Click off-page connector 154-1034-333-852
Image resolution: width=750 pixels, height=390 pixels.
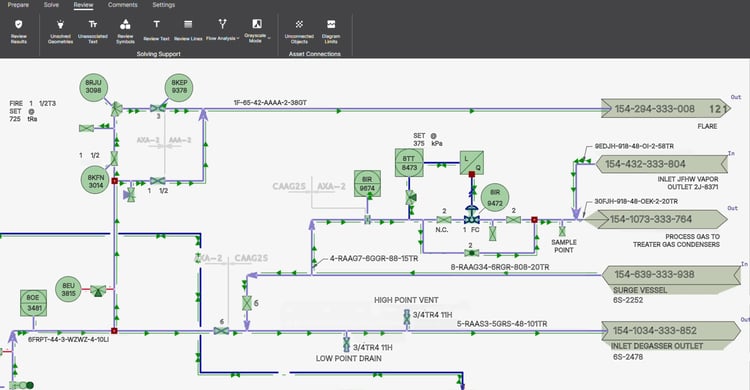point(671,330)
